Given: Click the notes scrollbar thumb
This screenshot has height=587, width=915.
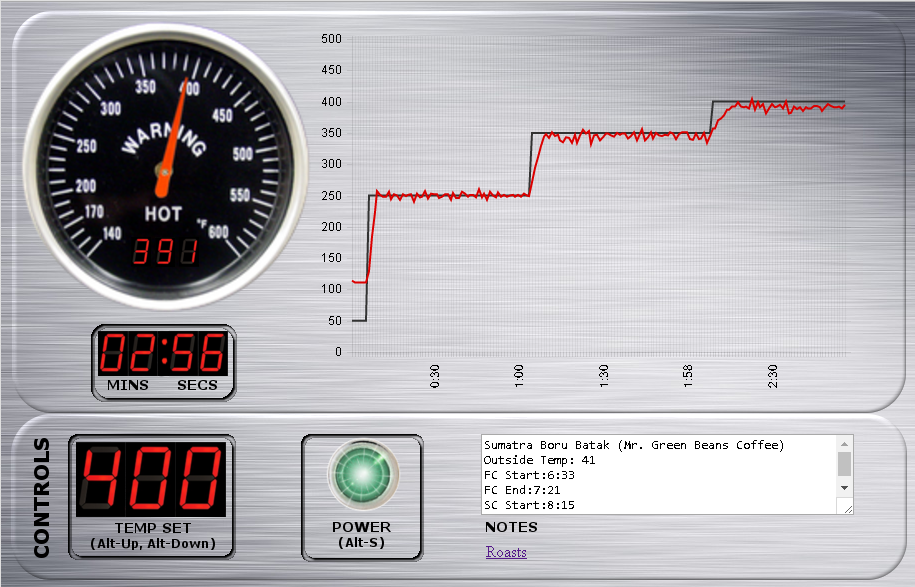Looking at the screenshot, I should [x=845, y=463].
